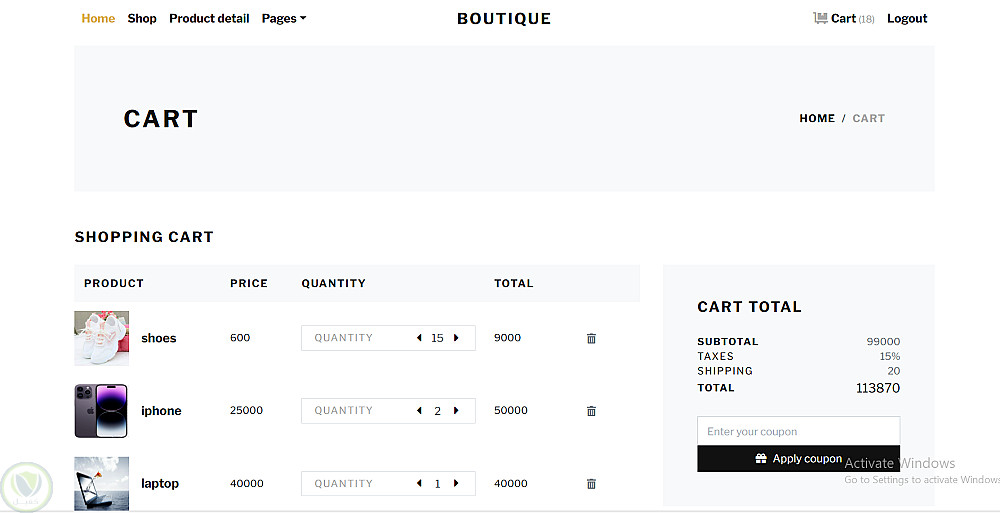This screenshot has height=513, width=1000.
Task: Increase shoes quantity with right arrow
Action: pos(456,338)
